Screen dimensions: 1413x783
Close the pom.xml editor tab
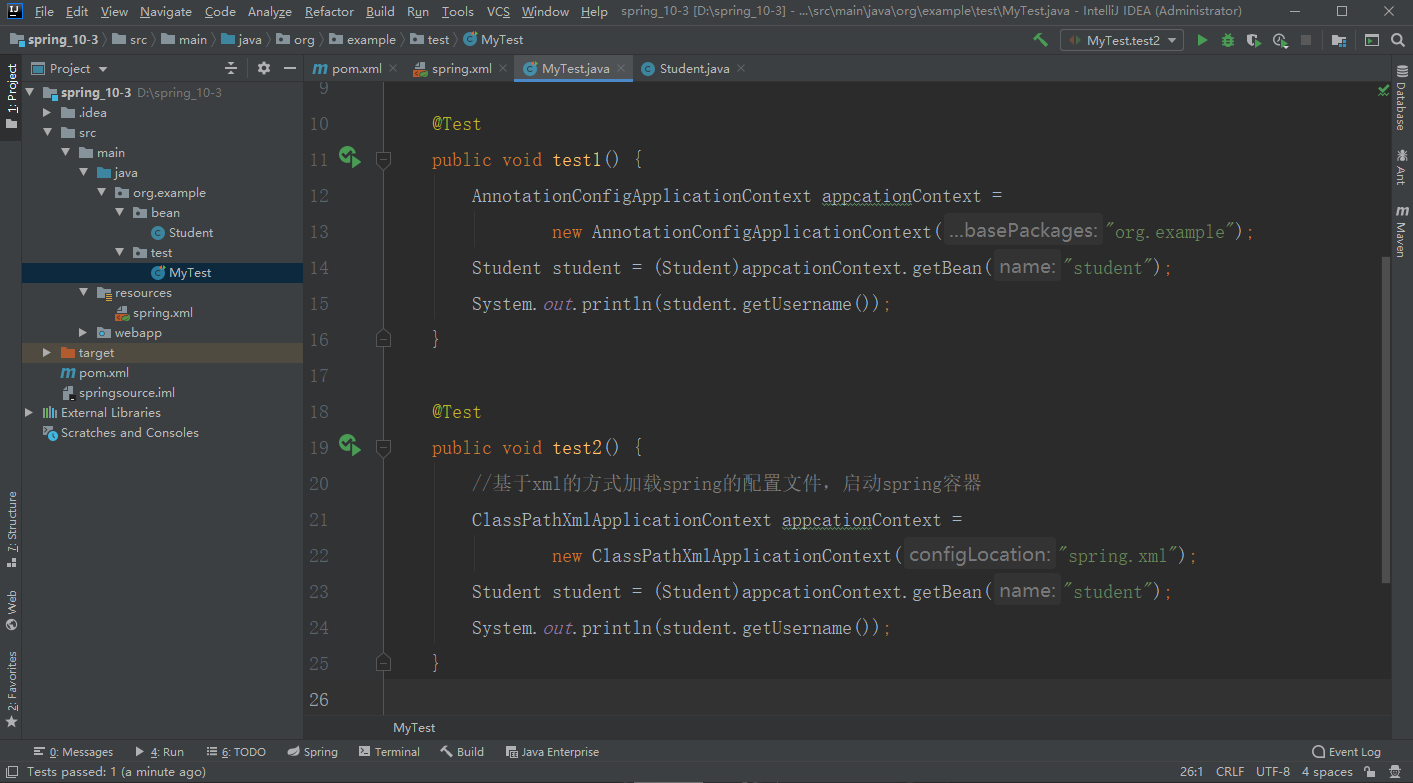tap(393, 69)
